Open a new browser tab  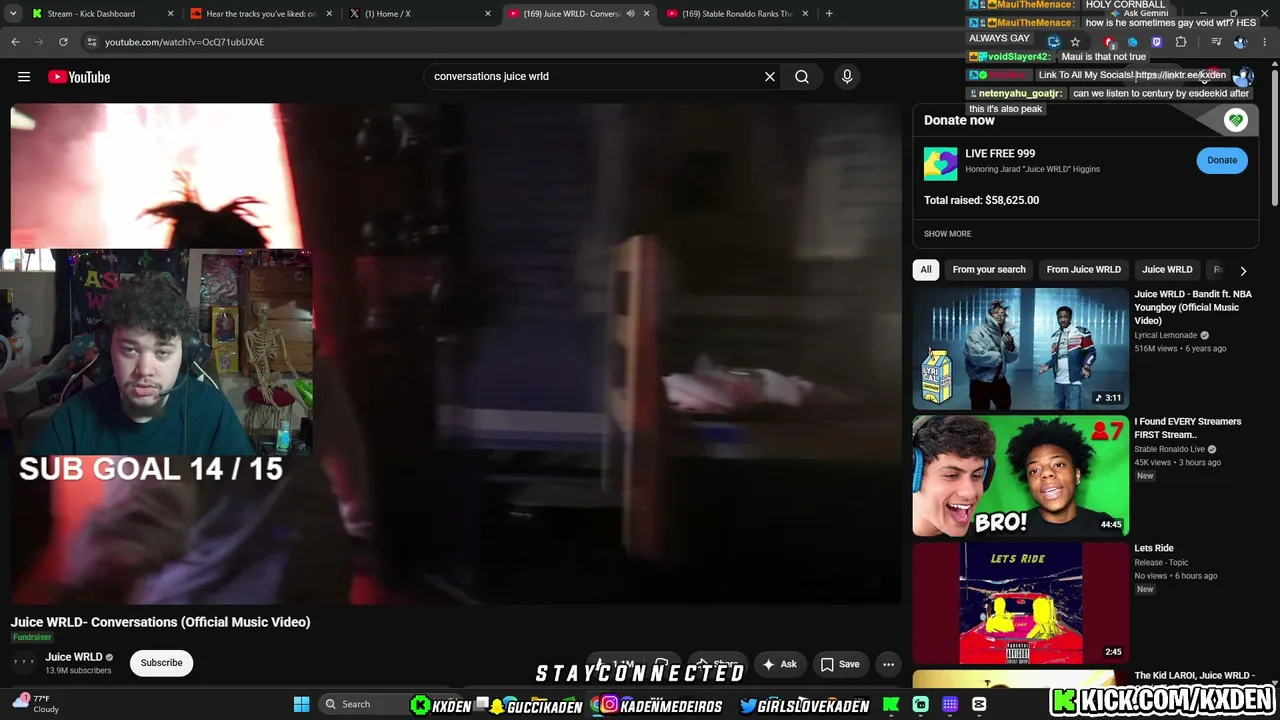click(x=829, y=14)
